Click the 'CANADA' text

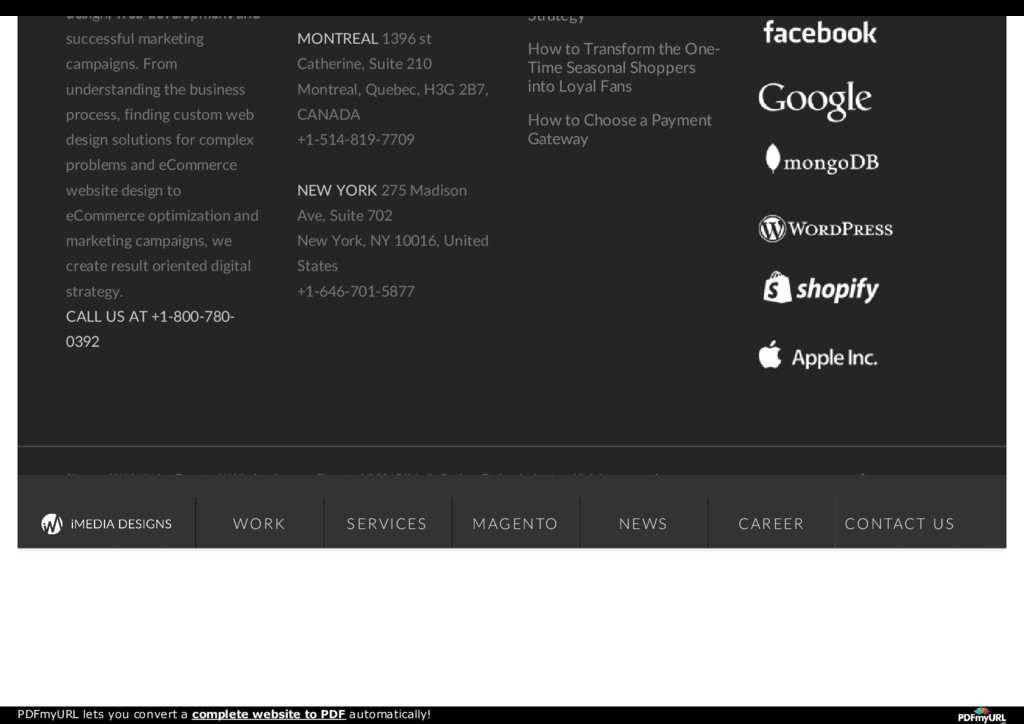click(328, 114)
